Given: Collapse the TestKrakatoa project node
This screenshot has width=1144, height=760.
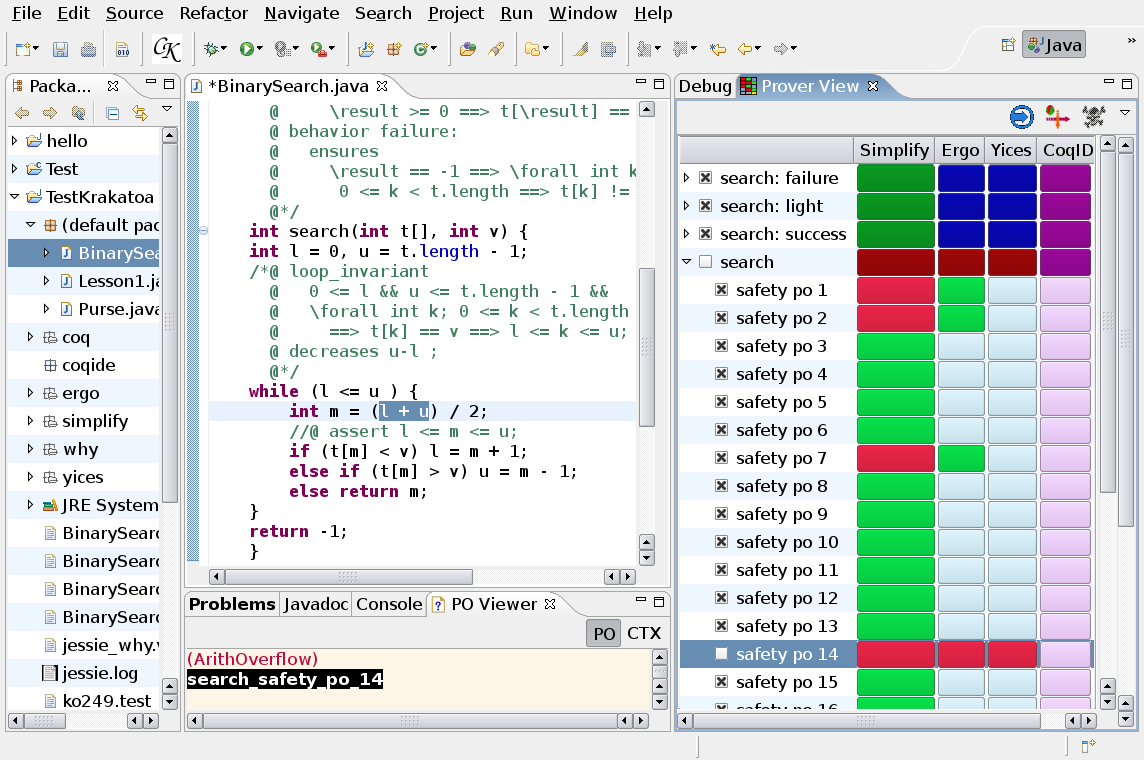Looking at the screenshot, I should [15, 196].
